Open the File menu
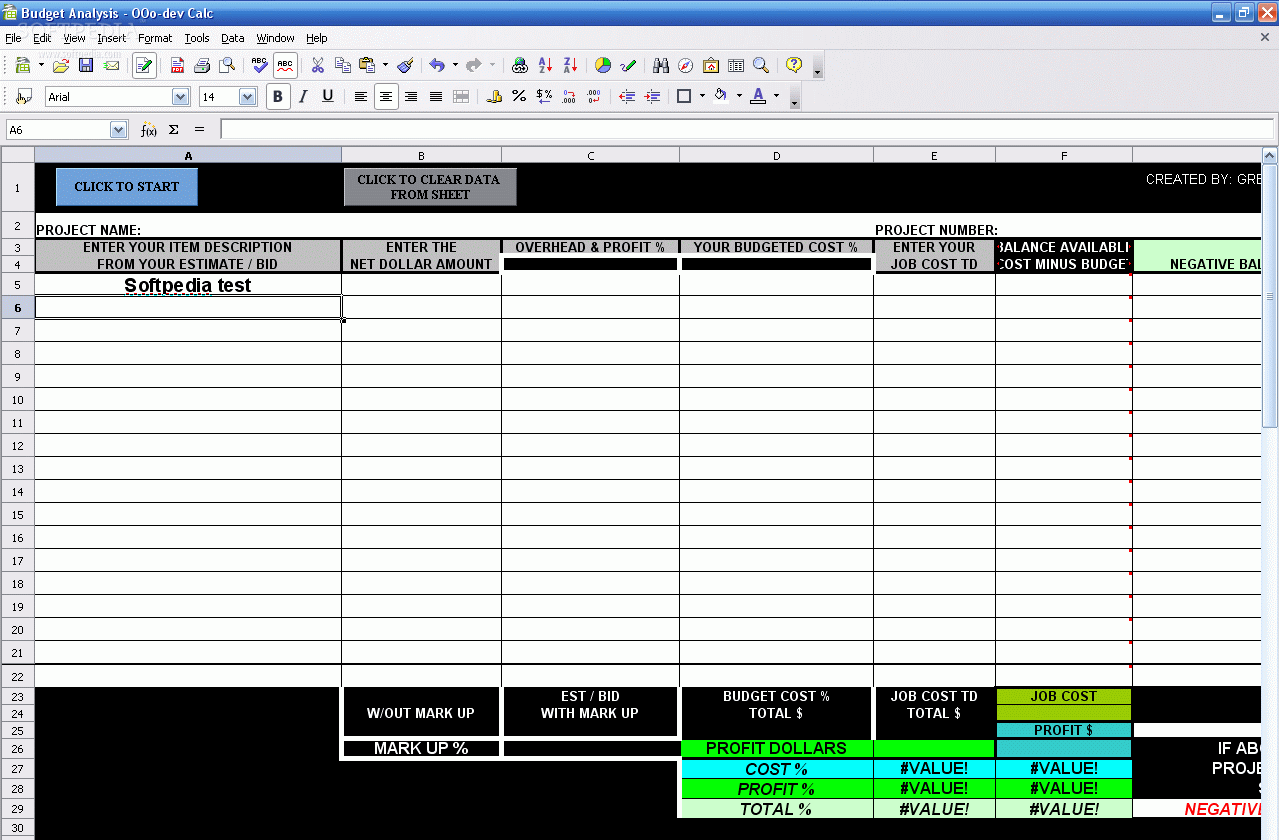 click(13, 38)
